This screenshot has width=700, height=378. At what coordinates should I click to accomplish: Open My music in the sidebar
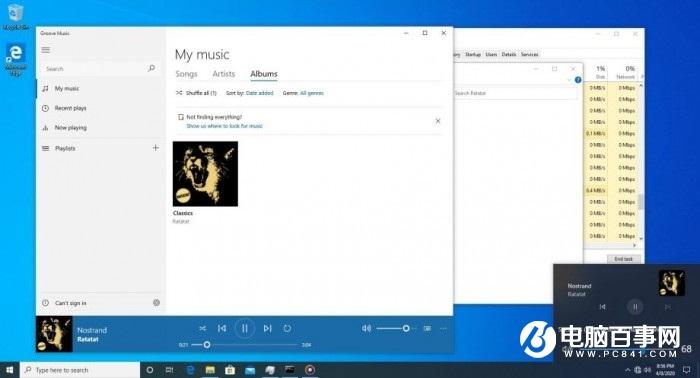click(x=100, y=88)
